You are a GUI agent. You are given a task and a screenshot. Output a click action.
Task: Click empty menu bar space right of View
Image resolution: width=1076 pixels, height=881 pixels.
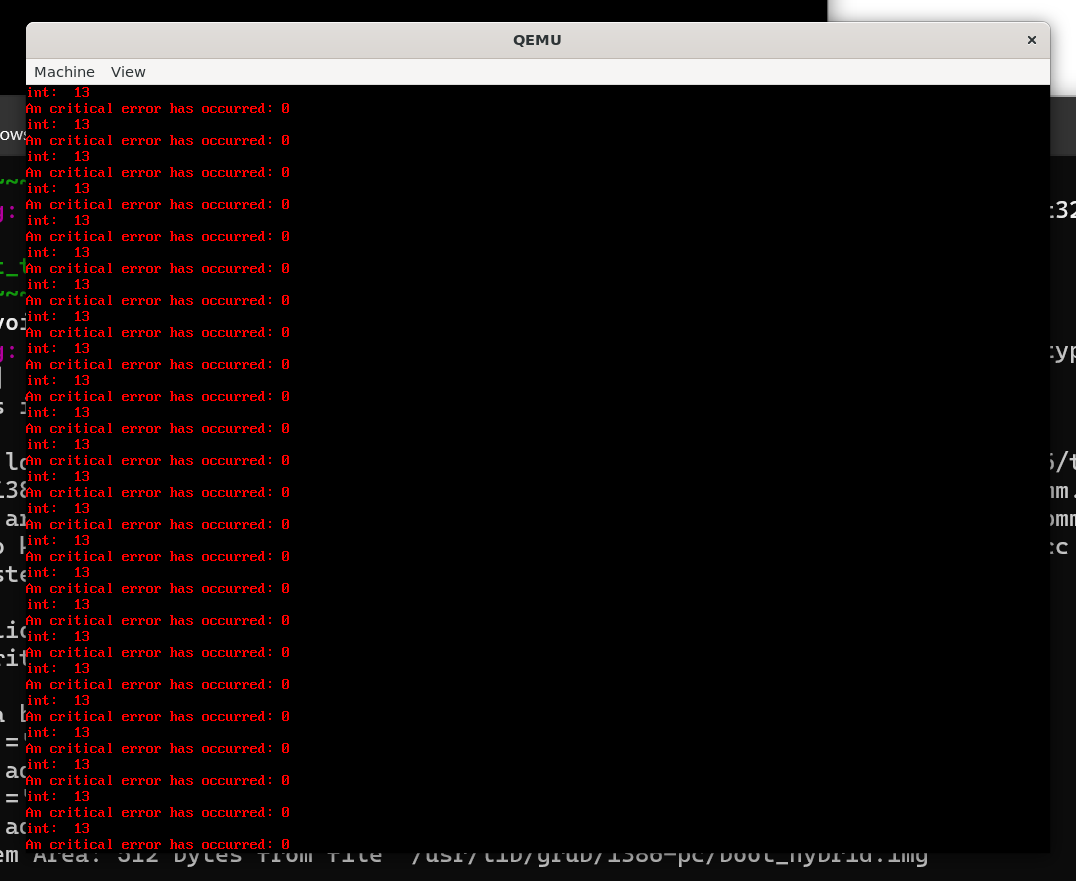(600, 72)
